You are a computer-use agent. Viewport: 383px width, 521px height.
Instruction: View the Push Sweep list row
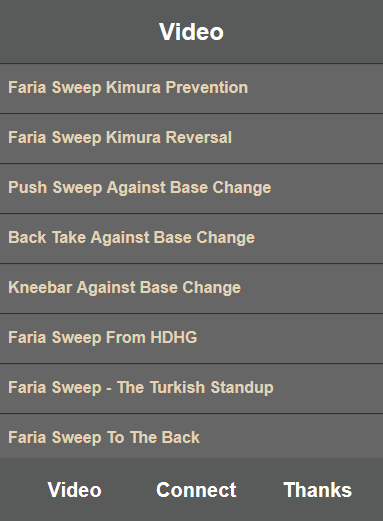point(191,188)
